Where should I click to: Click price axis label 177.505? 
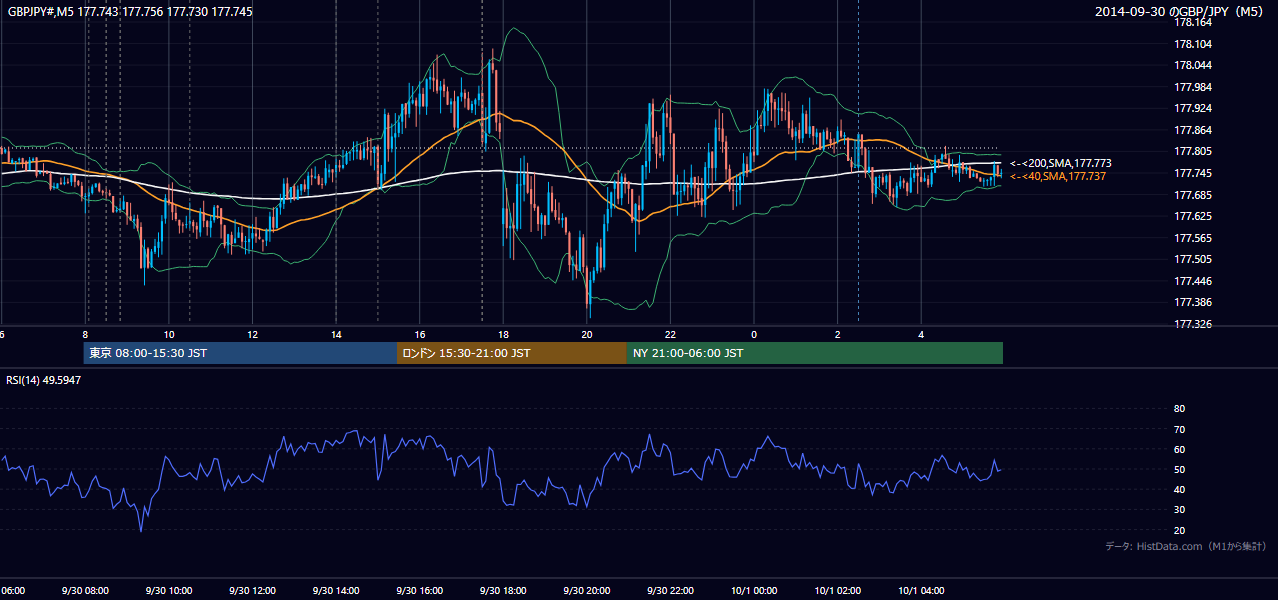(x=1193, y=259)
